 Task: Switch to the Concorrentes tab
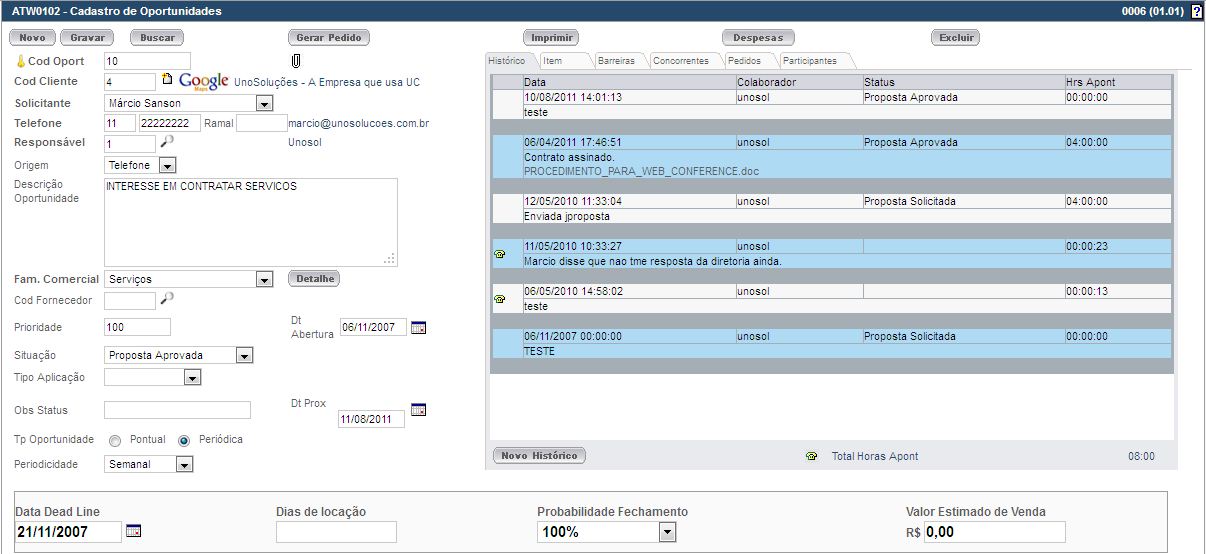(680, 61)
